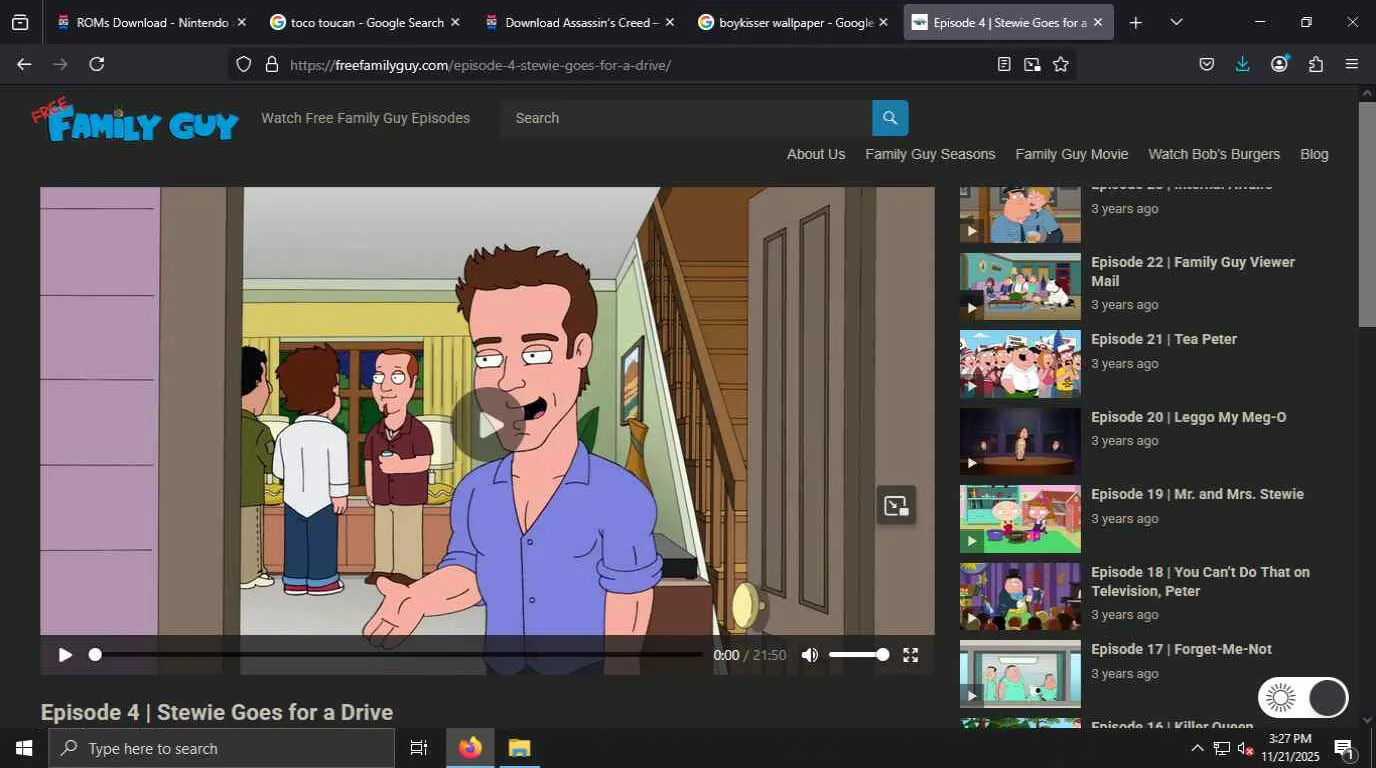Open File Explorer from the taskbar
Screen dimensions: 1376x768
[x=519, y=748]
